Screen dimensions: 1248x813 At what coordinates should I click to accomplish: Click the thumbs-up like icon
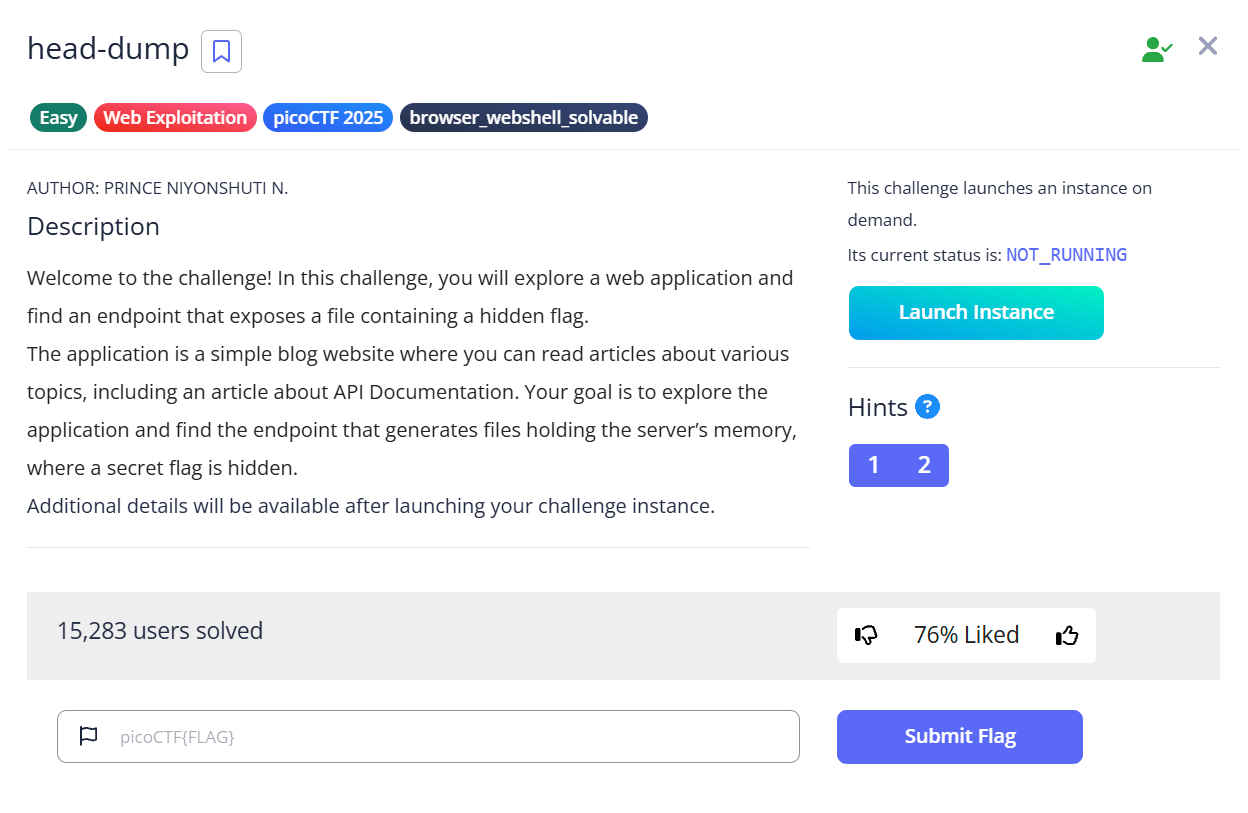pyautogui.click(x=1067, y=635)
